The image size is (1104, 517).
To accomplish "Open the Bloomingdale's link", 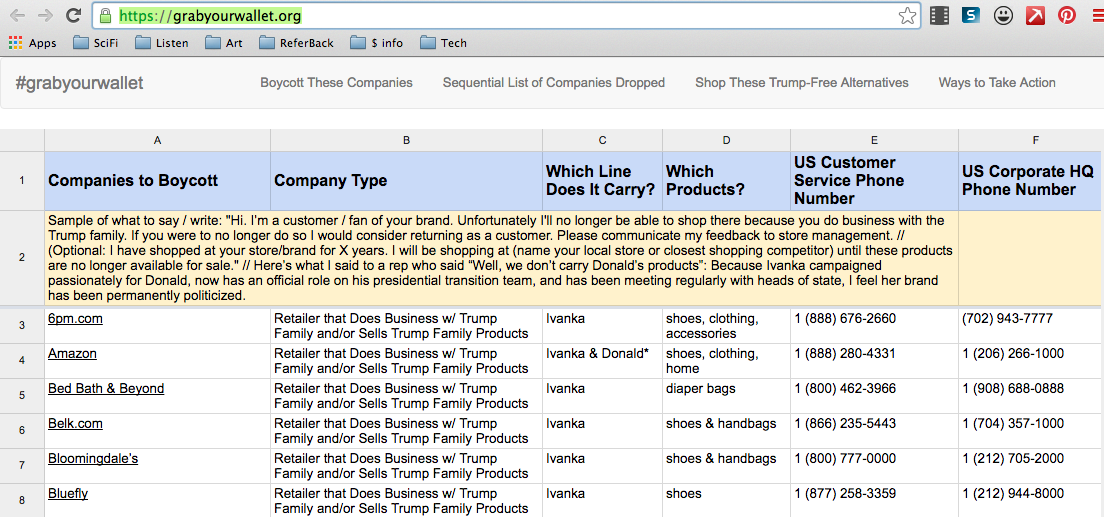I will 93,459.
